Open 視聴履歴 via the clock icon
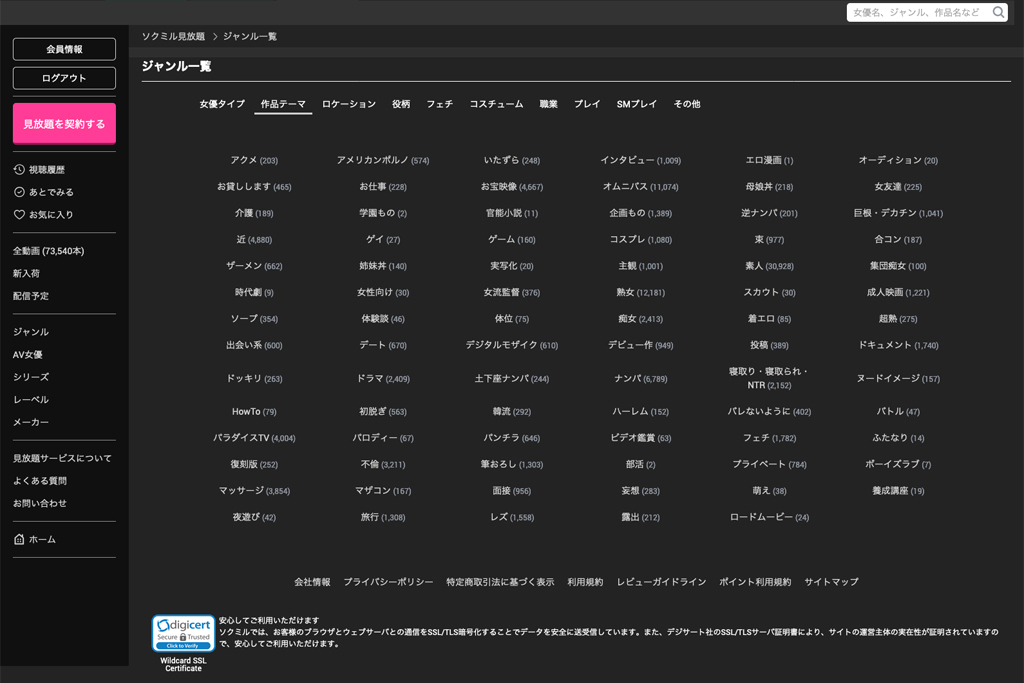 click(x=19, y=170)
